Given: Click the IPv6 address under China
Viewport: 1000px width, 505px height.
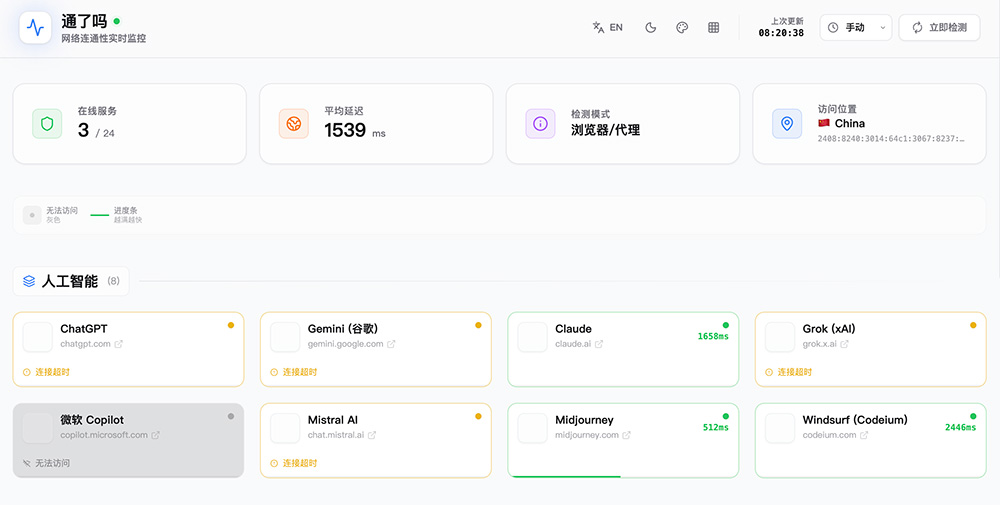Looking at the screenshot, I should coord(892,138).
